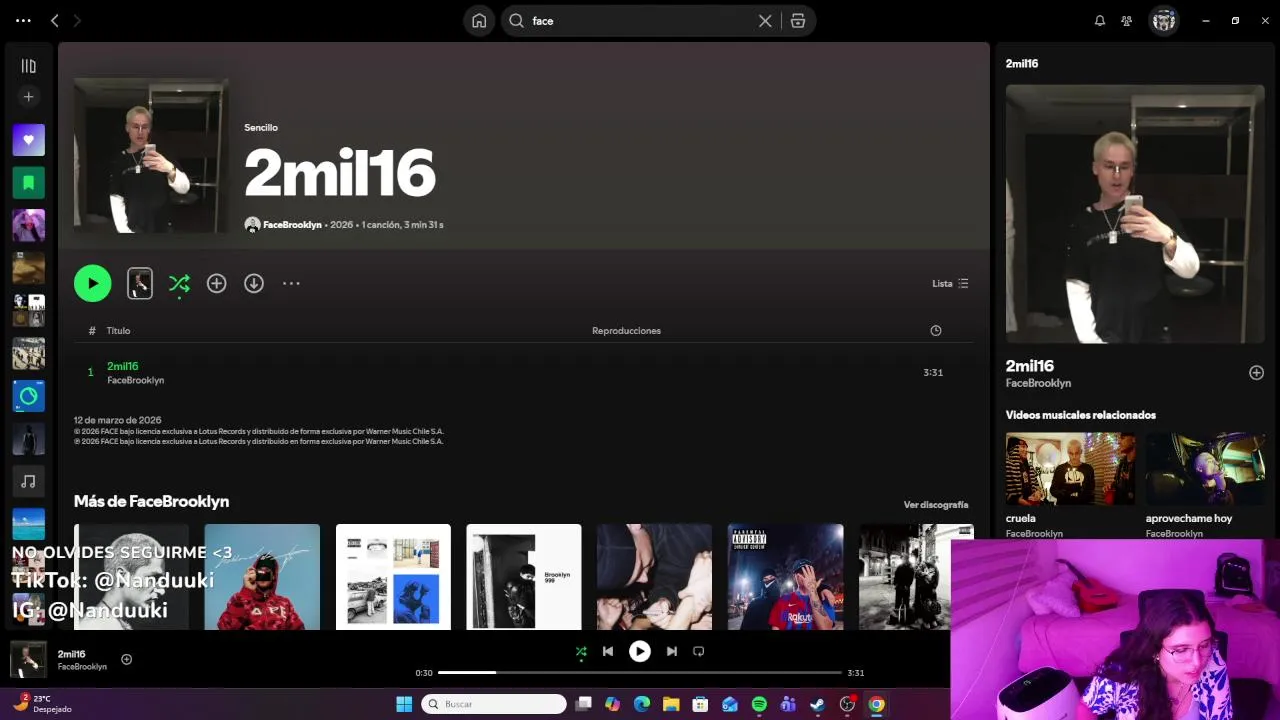The image size is (1280, 720).
Task: Play the cruela related music video
Action: coord(1070,469)
